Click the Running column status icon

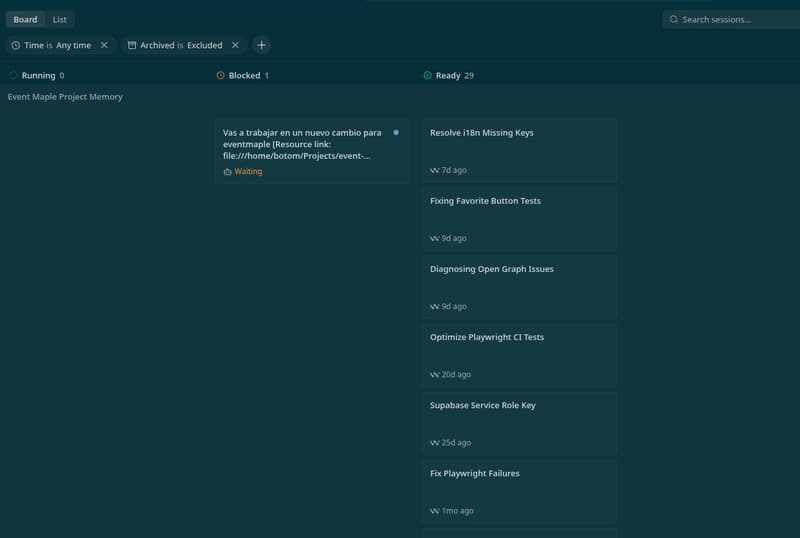click(14, 76)
